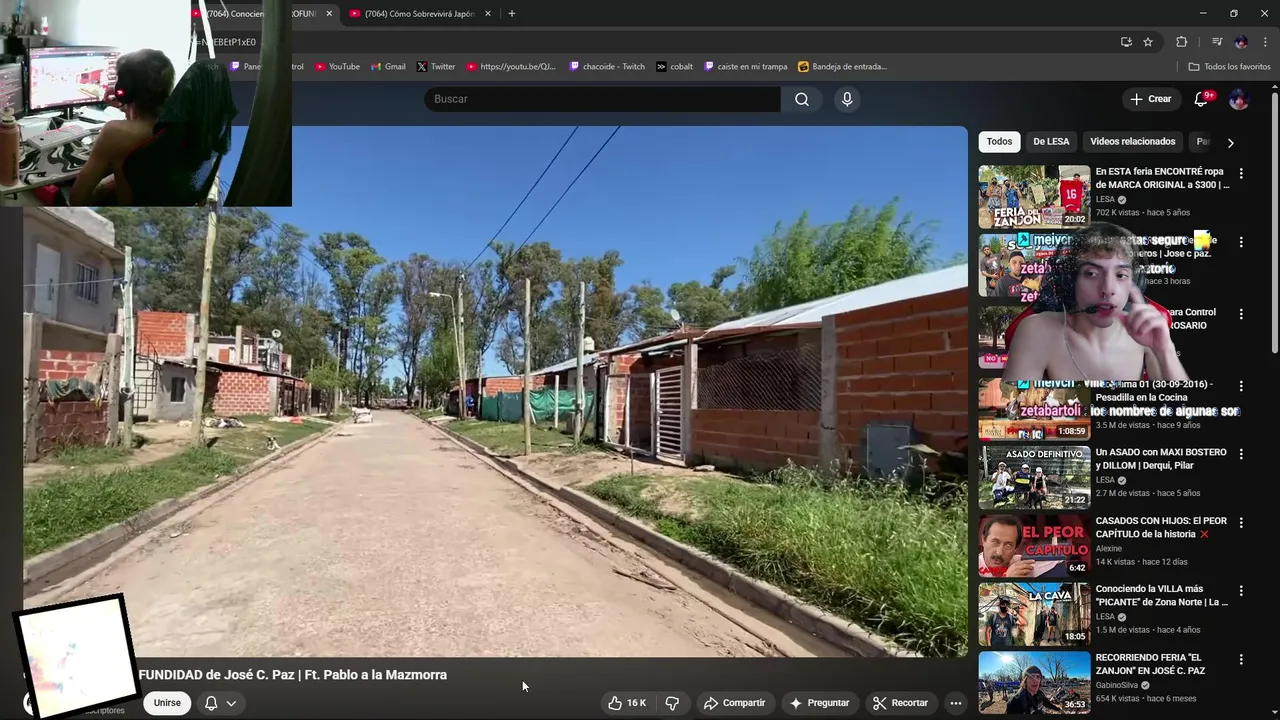Open Chrome extensions puzzle icon
Image resolution: width=1280 pixels, height=720 pixels.
pyautogui.click(x=1181, y=42)
